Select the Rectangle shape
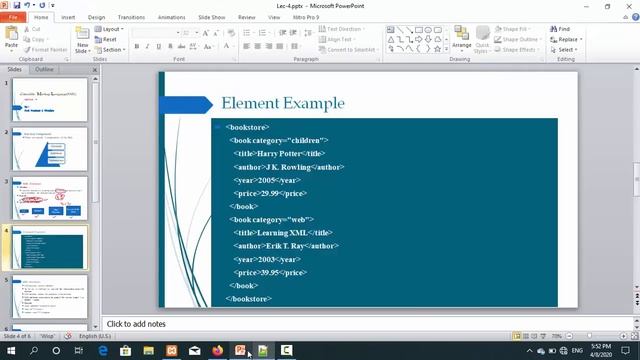 [x=419, y=30]
